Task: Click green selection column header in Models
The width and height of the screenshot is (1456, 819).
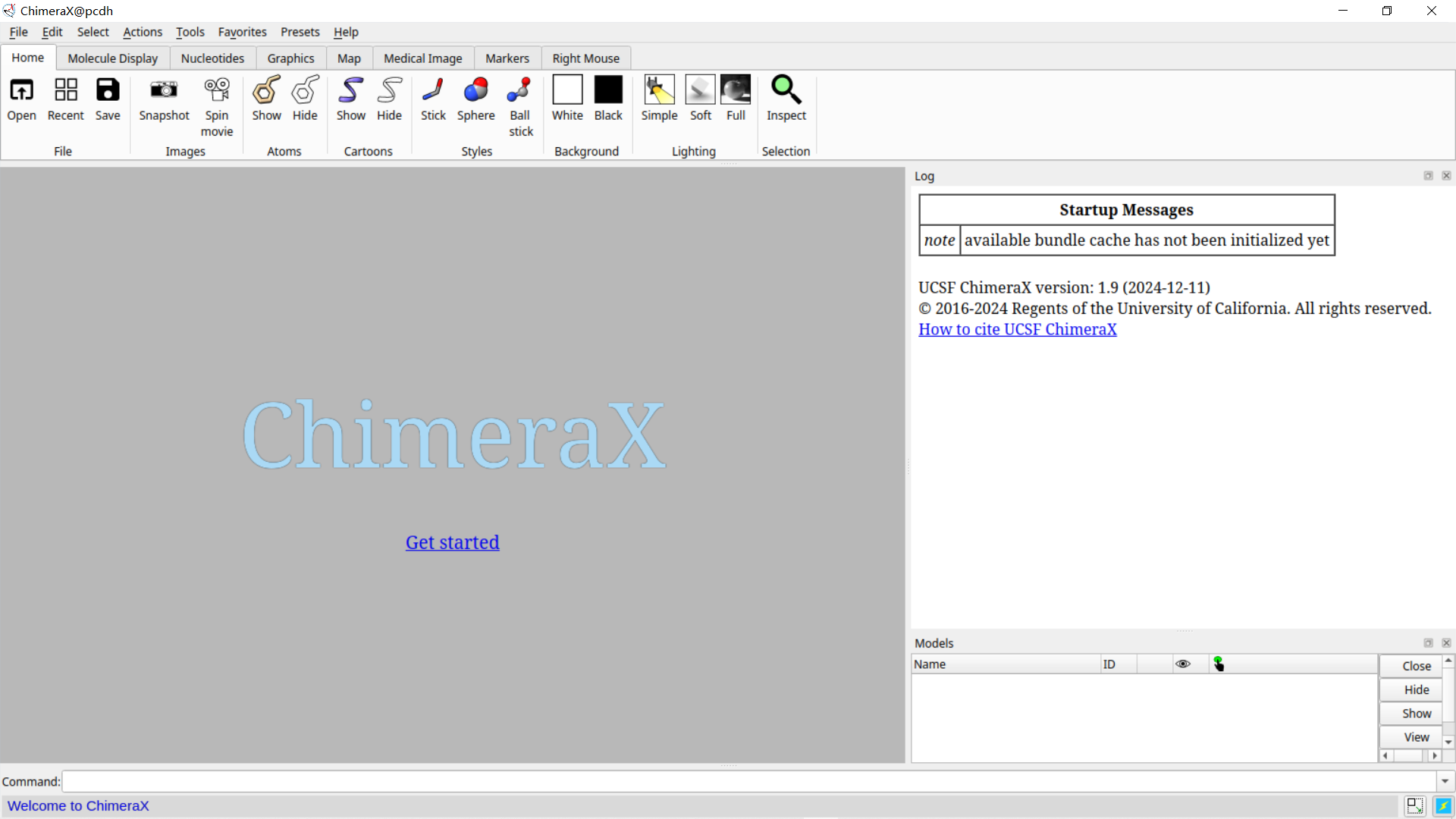Action: tap(1219, 664)
